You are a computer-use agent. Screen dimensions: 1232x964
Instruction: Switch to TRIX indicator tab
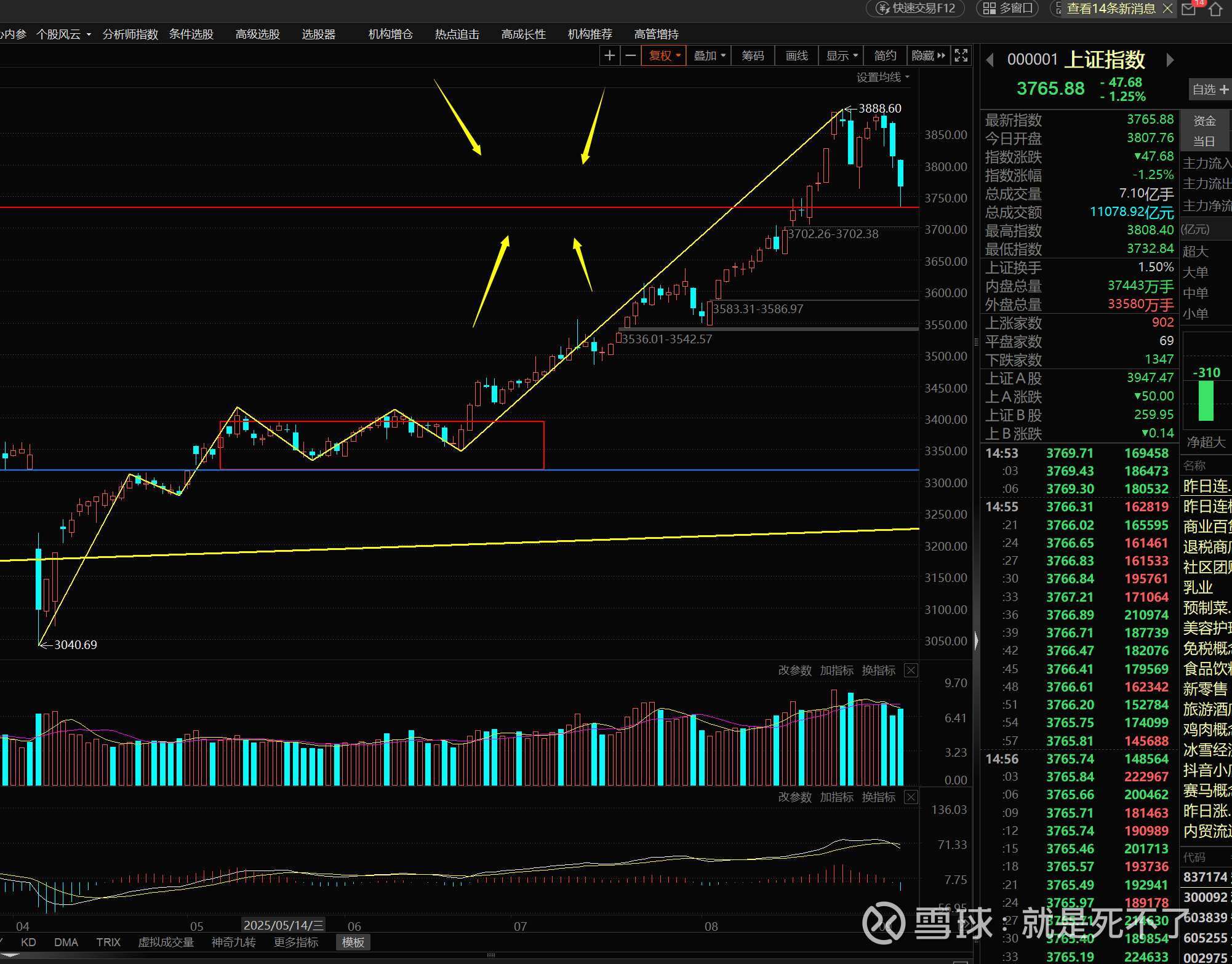click(108, 942)
